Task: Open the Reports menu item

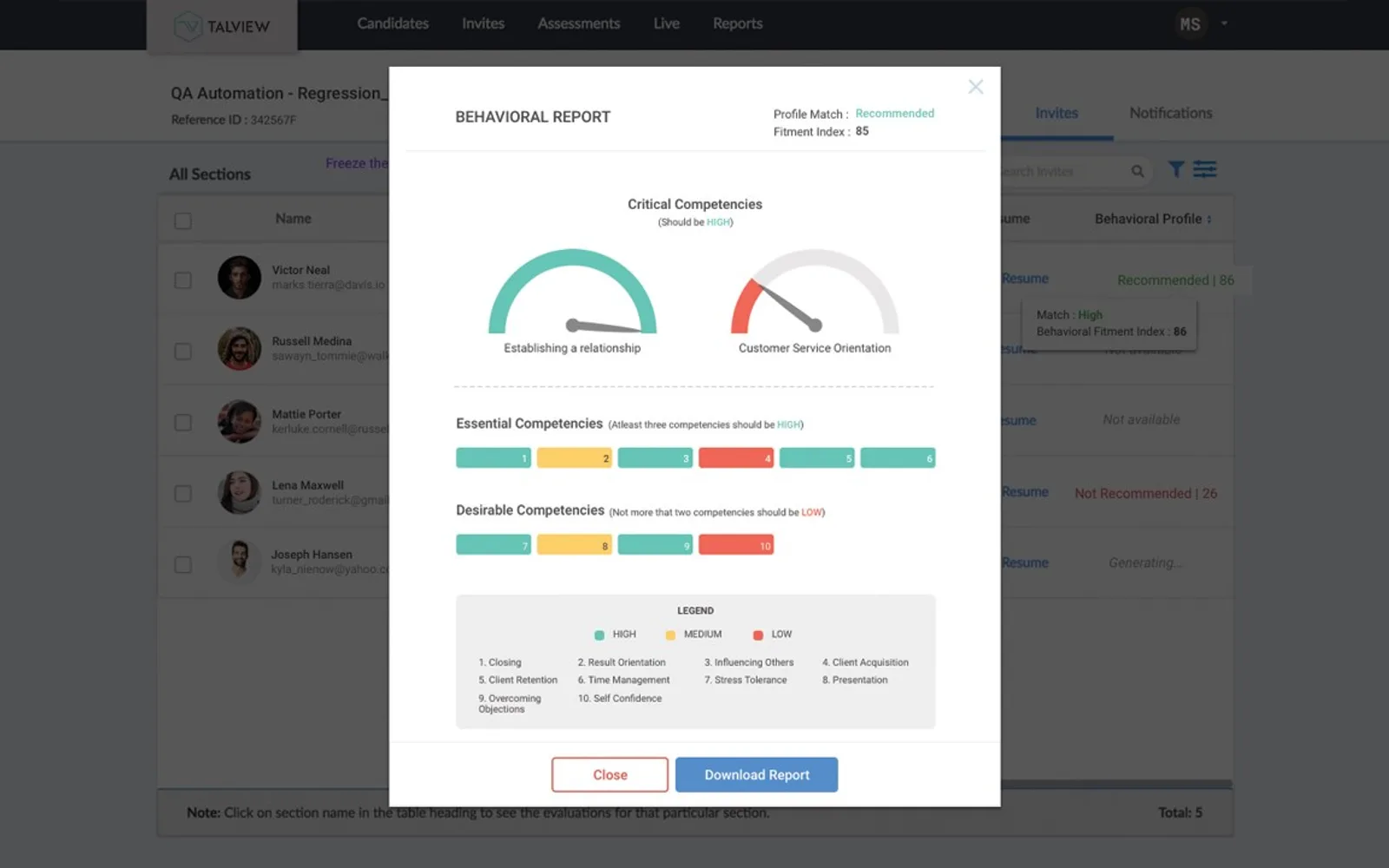Action: tap(737, 23)
